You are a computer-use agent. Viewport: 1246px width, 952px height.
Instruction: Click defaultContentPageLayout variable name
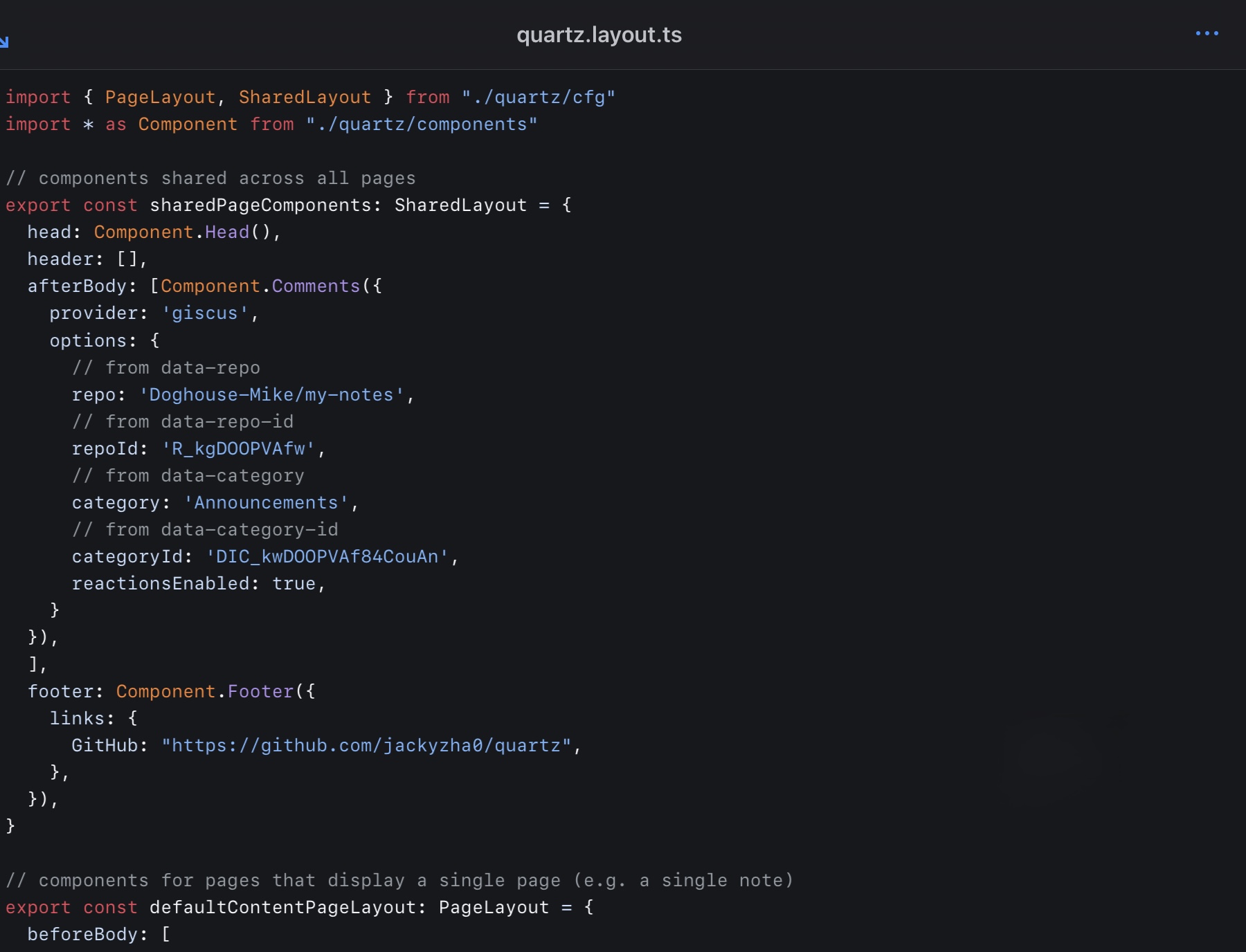[286, 907]
